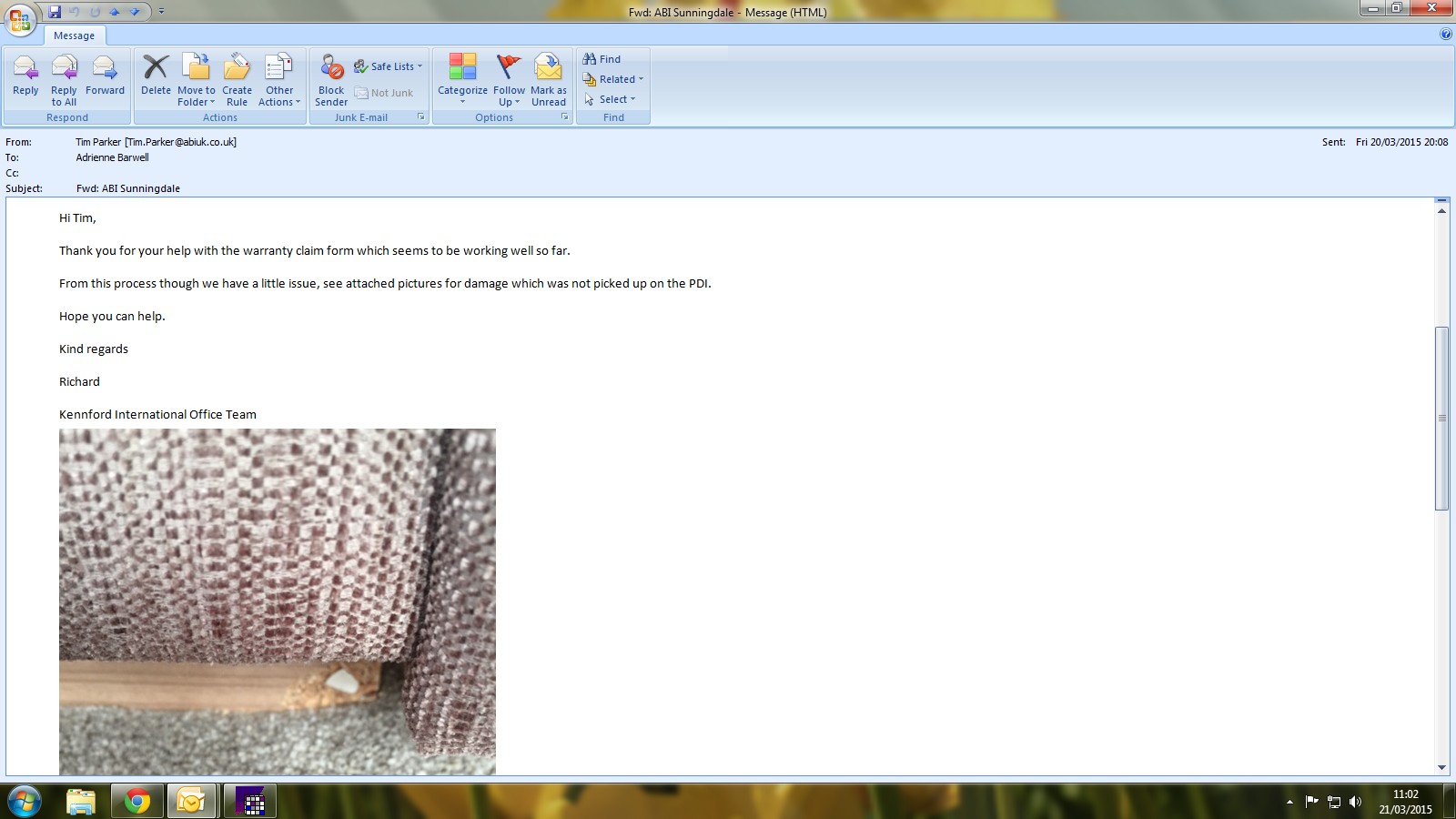Image resolution: width=1456 pixels, height=819 pixels.
Task: Launch the Options group dialog
Action: [x=565, y=117]
